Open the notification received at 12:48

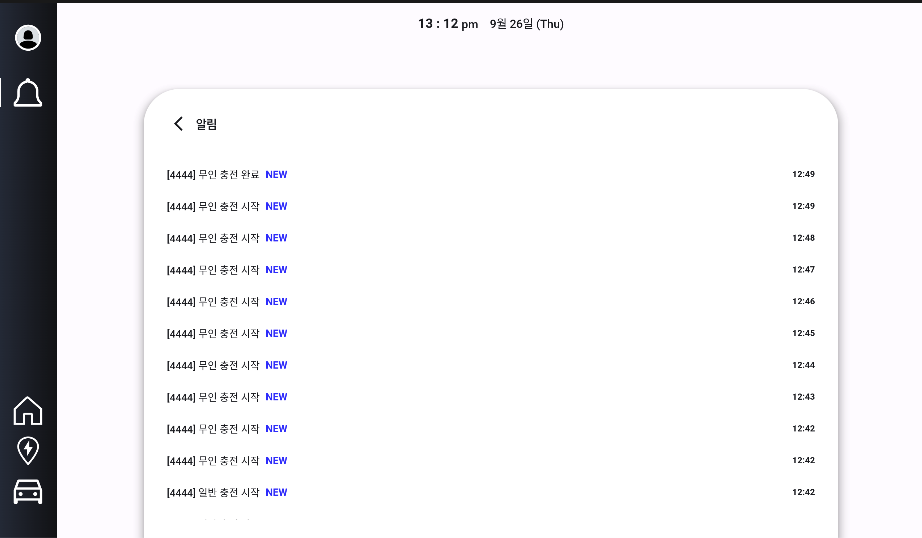pyautogui.click(x=213, y=238)
